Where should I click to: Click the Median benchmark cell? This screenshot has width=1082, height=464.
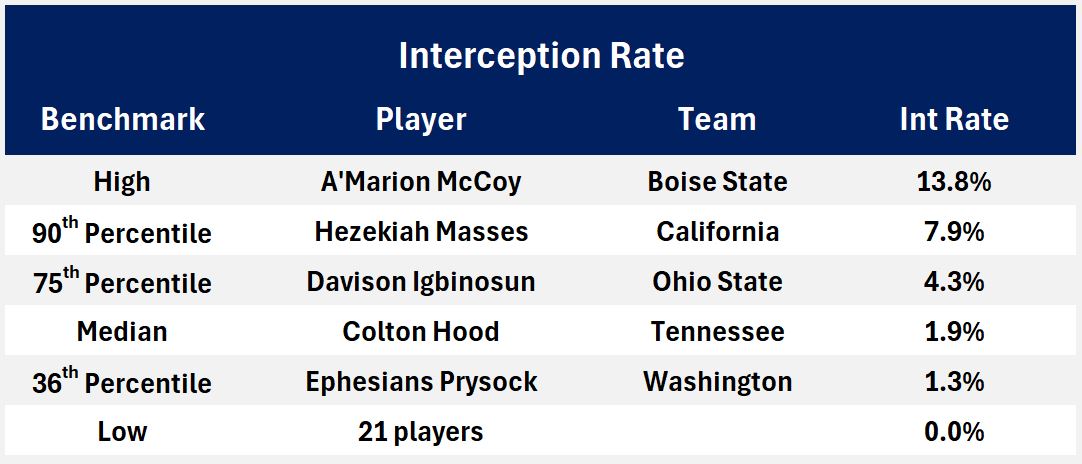122,332
